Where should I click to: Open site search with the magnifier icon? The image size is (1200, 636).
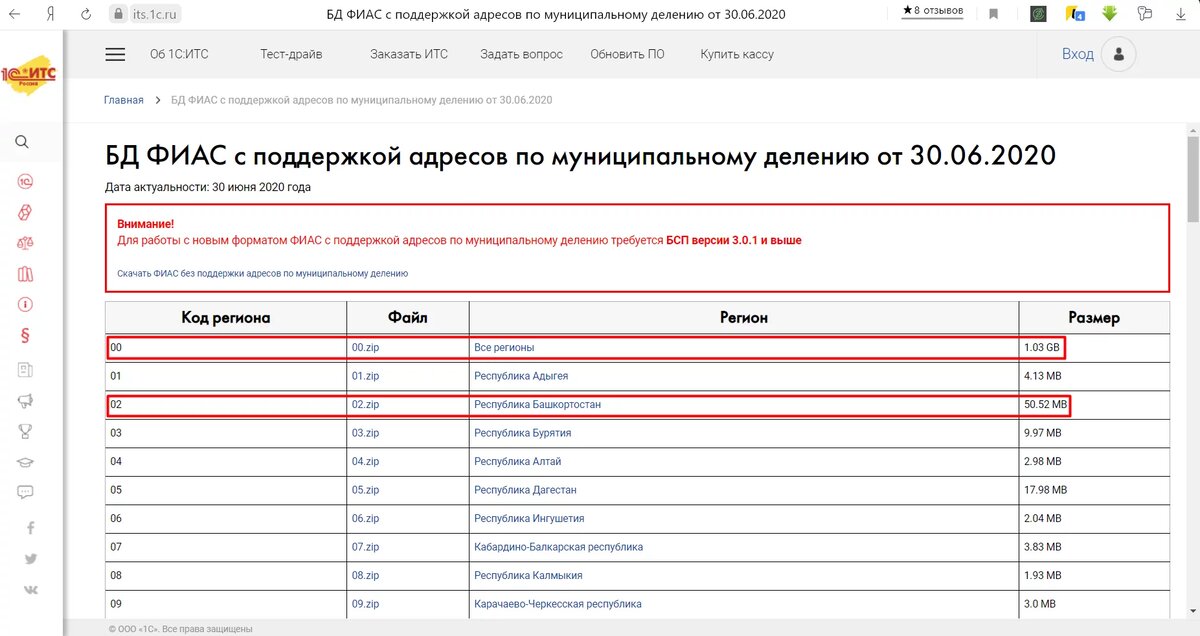click(22, 142)
